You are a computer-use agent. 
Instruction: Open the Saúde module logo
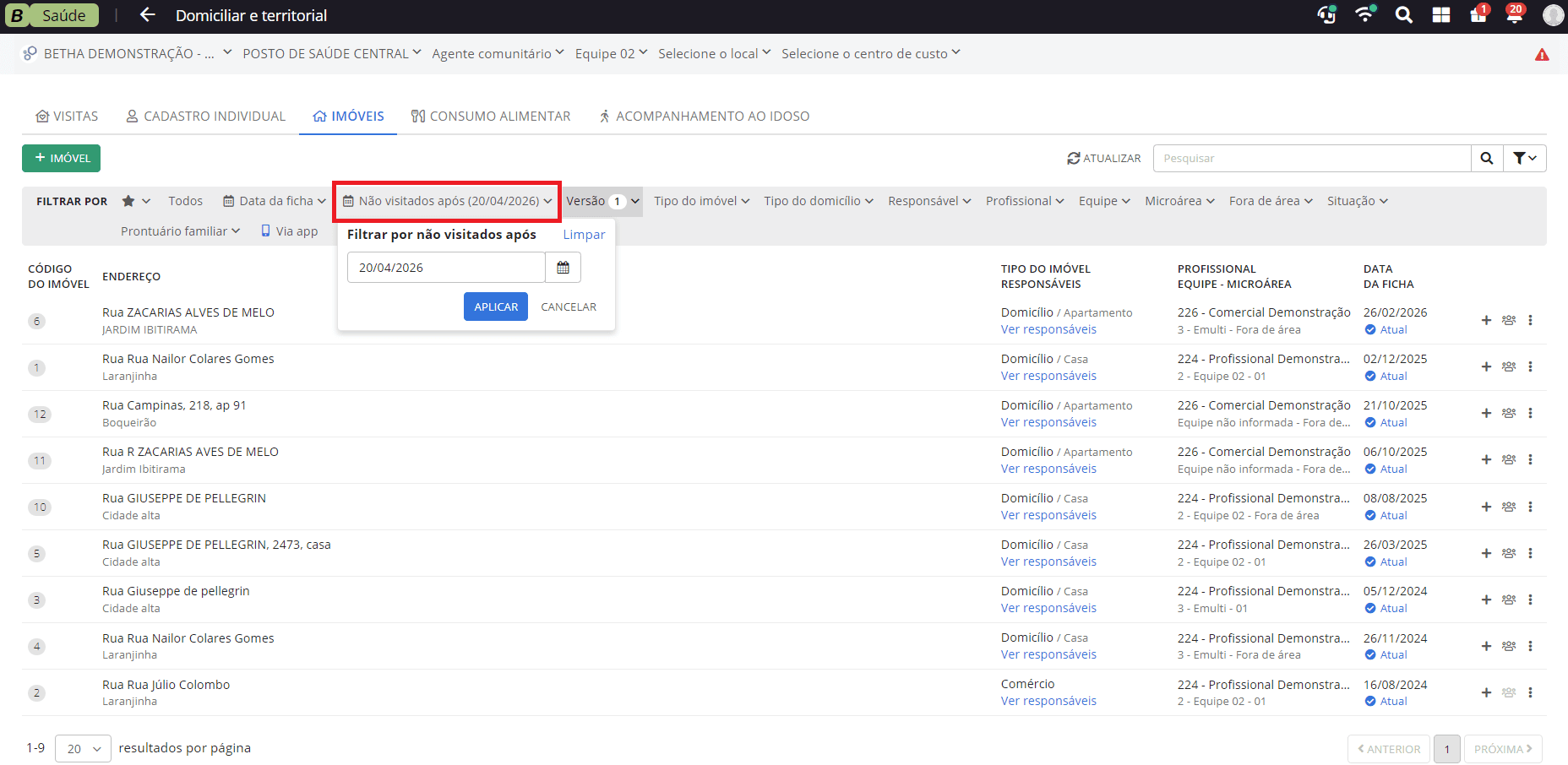pos(52,15)
